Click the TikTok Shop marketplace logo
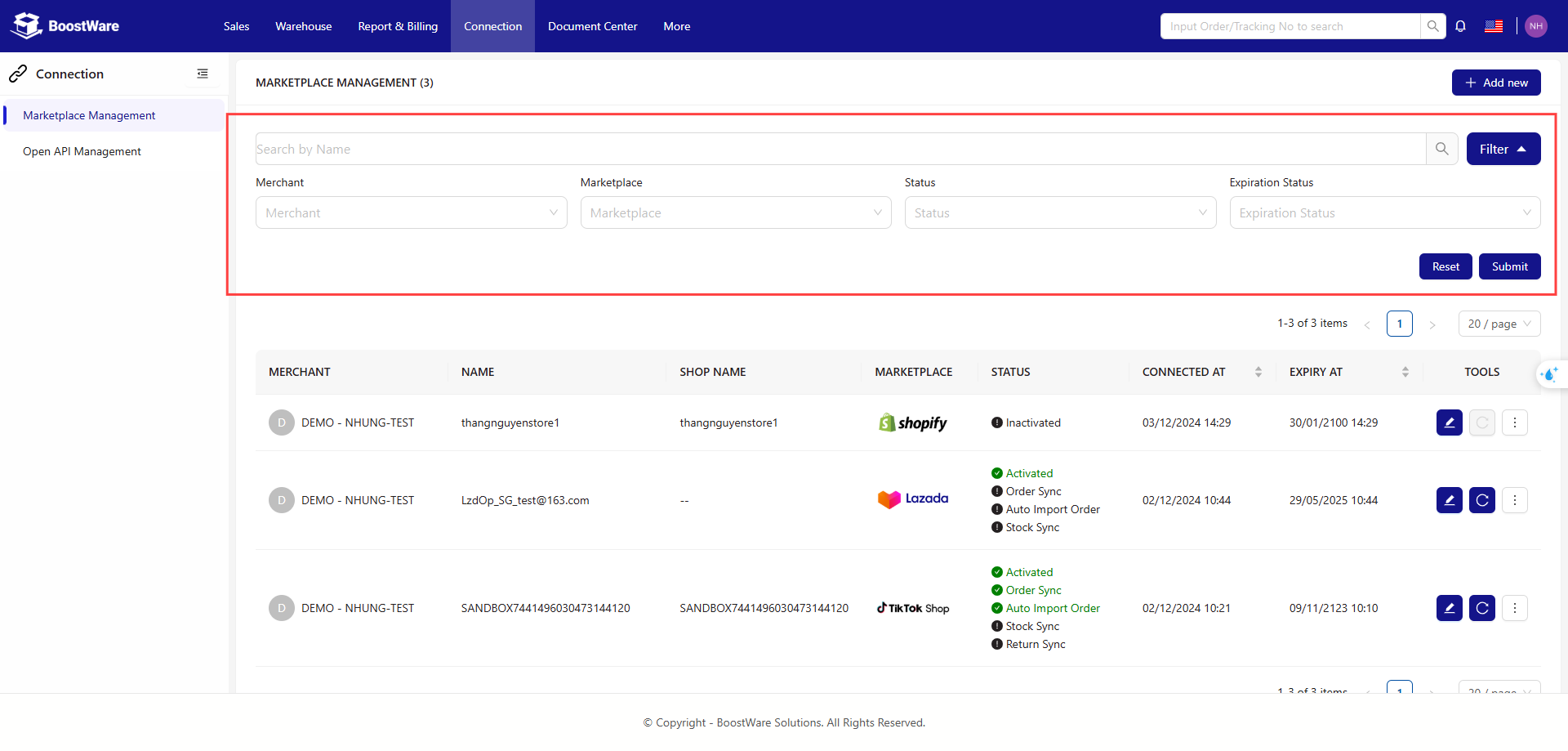 [x=913, y=608]
